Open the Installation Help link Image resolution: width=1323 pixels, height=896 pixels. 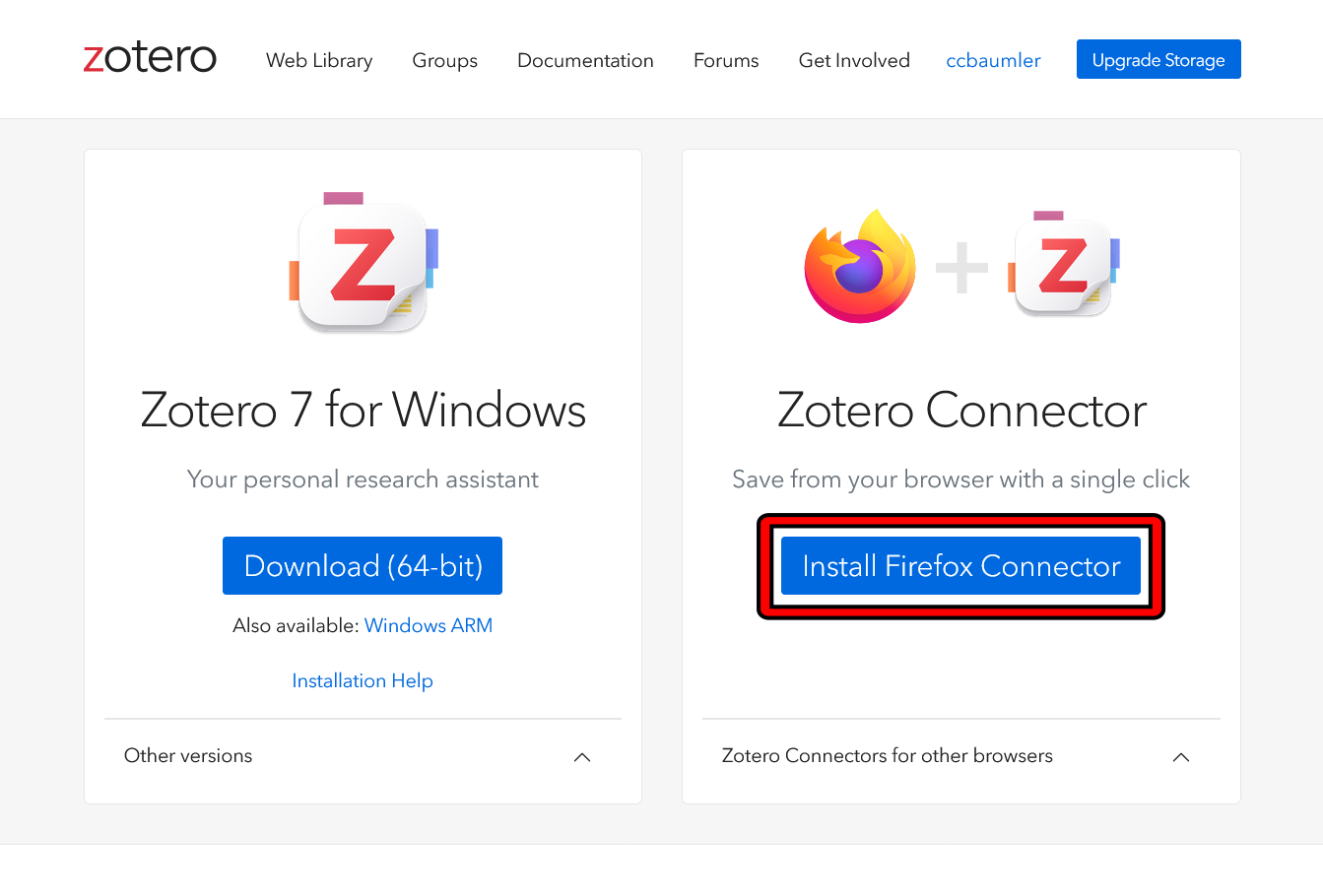point(363,680)
